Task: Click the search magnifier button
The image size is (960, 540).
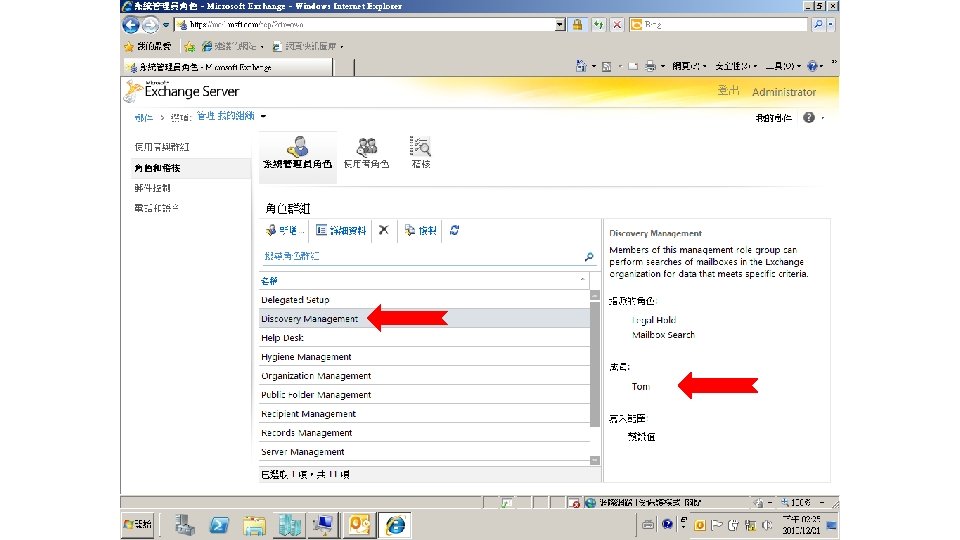Action: tap(818, 24)
